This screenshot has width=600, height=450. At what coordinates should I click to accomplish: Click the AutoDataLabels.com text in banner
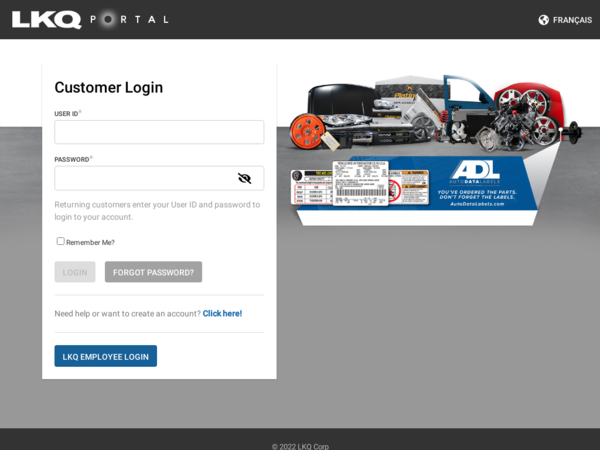pyautogui.click(x=477, y=204)
